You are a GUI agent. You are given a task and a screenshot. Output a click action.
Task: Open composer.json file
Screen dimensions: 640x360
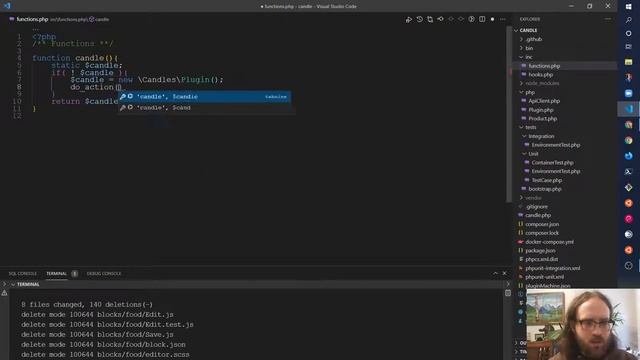pos(542,224)
